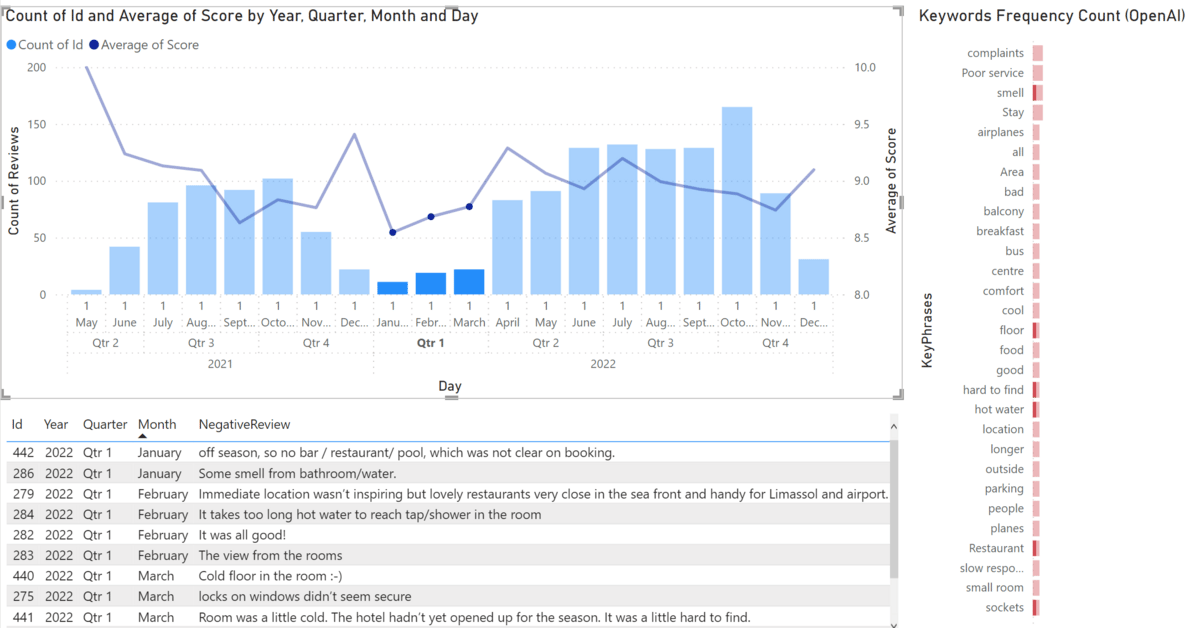Click the 2022 year label on axis
Screen dimensions: 1200x628
(603, 364)
